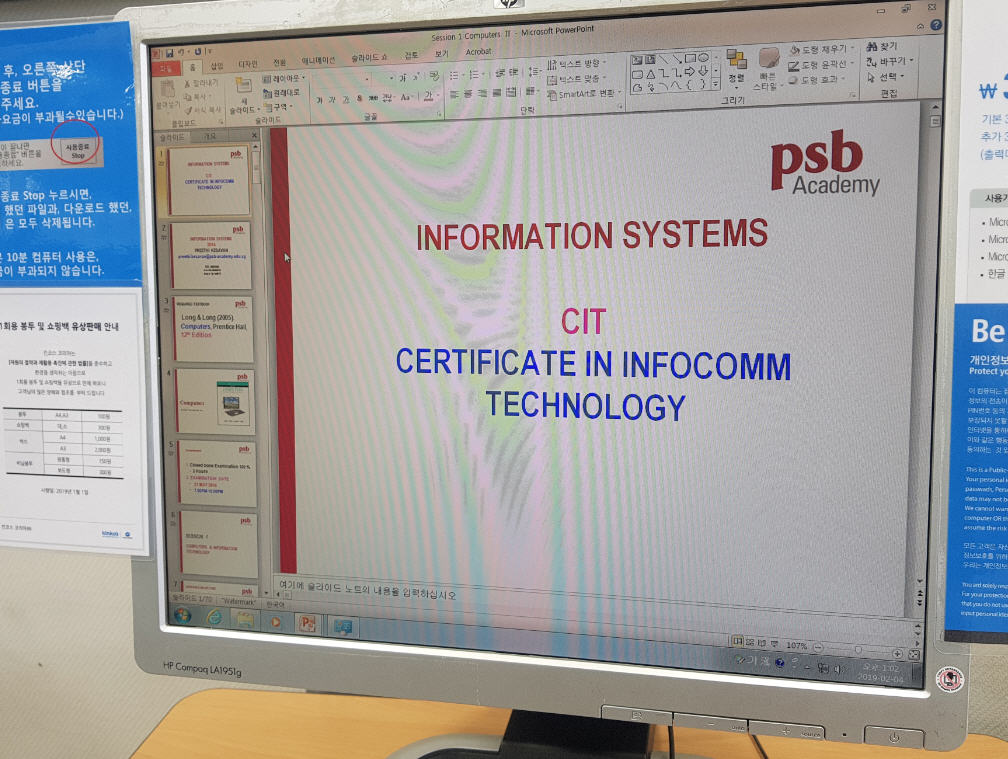
Task: Open the File (파일) tab
Action: [x=166, y=68]
